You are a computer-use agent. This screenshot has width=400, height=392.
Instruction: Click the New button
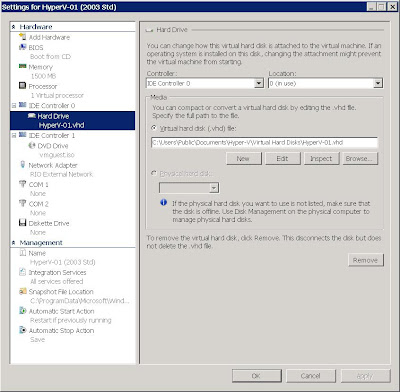coord(243,159)
